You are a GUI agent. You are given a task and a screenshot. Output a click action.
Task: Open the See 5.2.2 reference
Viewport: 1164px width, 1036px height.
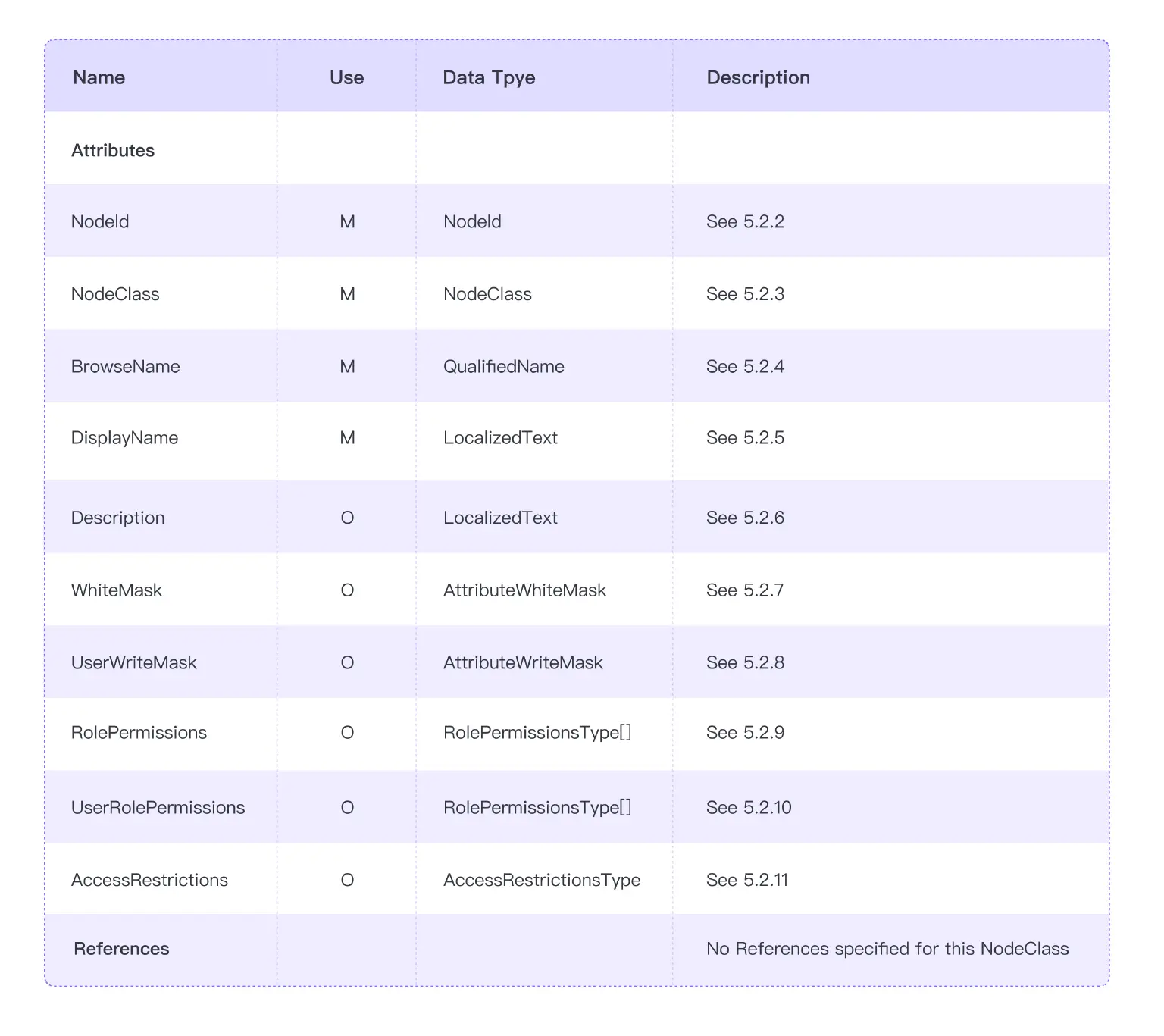click(745, 221)
